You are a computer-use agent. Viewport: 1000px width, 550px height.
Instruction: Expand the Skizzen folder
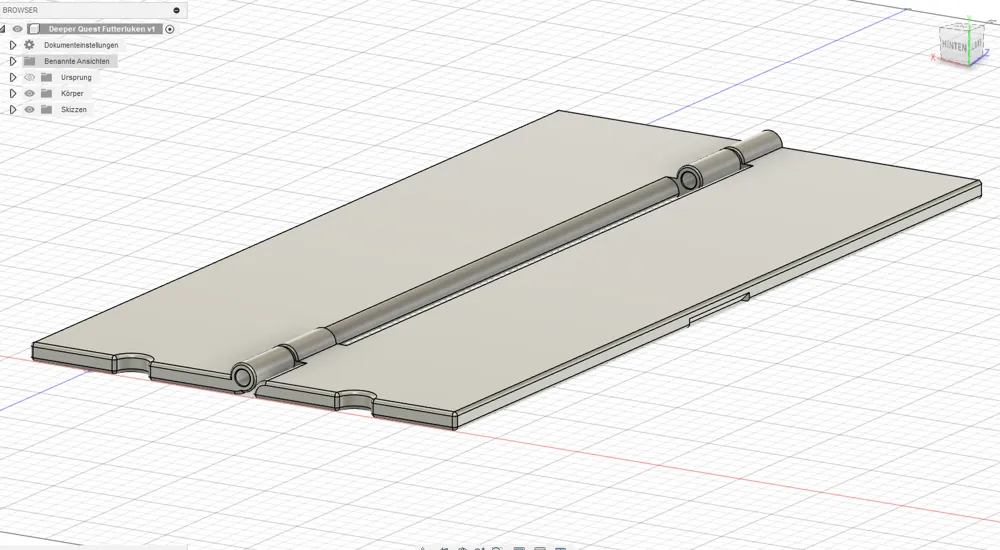12,110
